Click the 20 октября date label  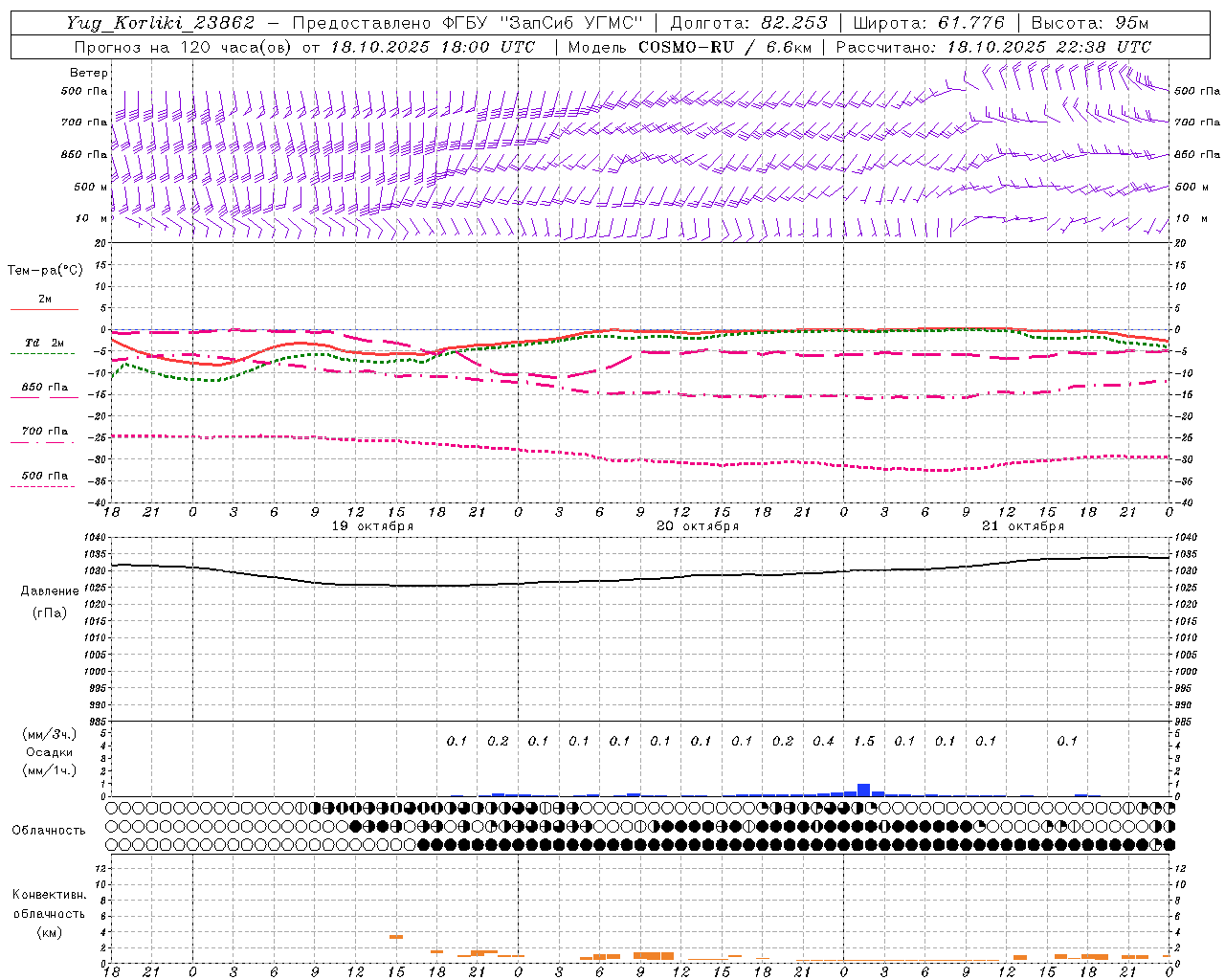point(698,526)
